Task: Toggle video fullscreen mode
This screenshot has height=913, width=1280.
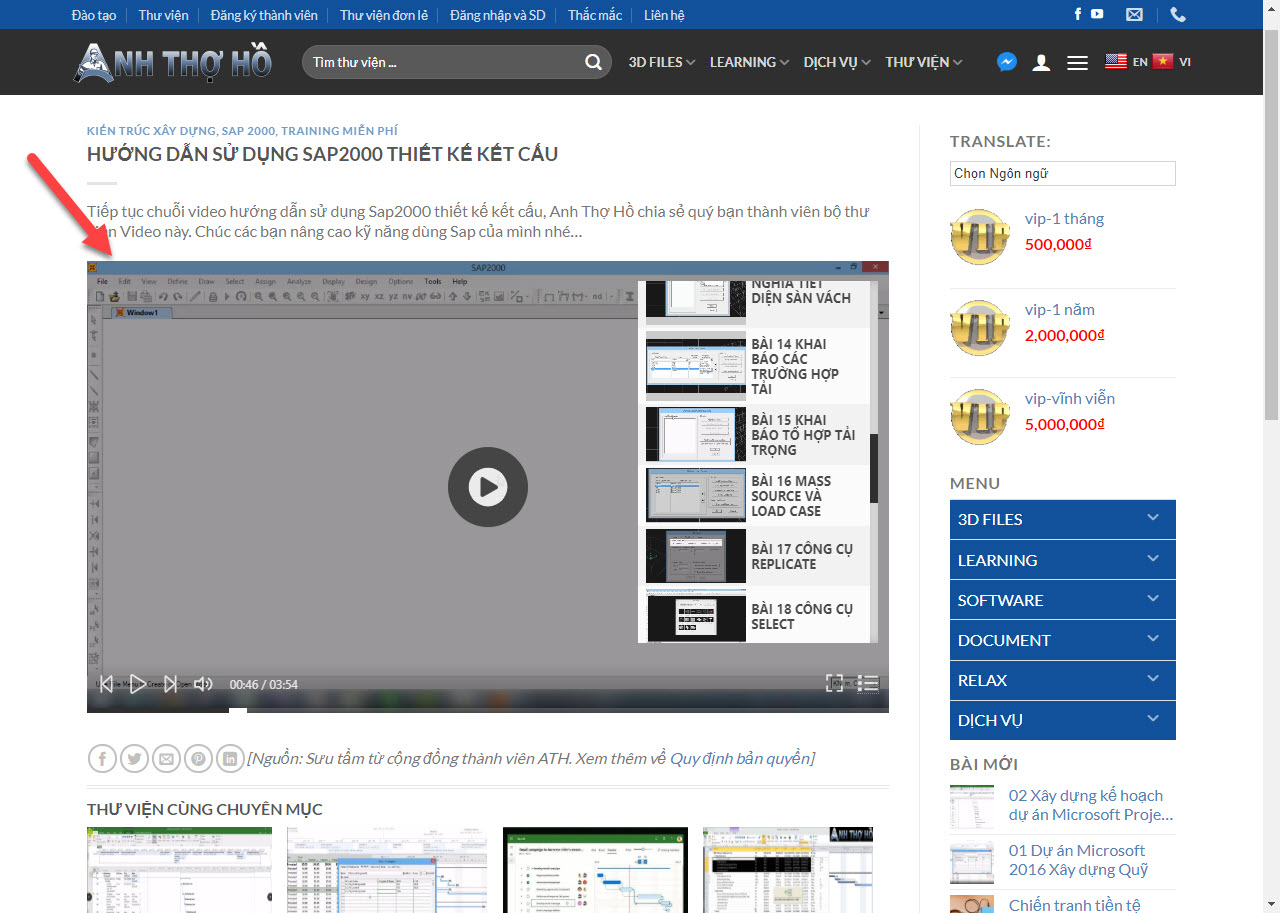Action: (x=834, y=684)
